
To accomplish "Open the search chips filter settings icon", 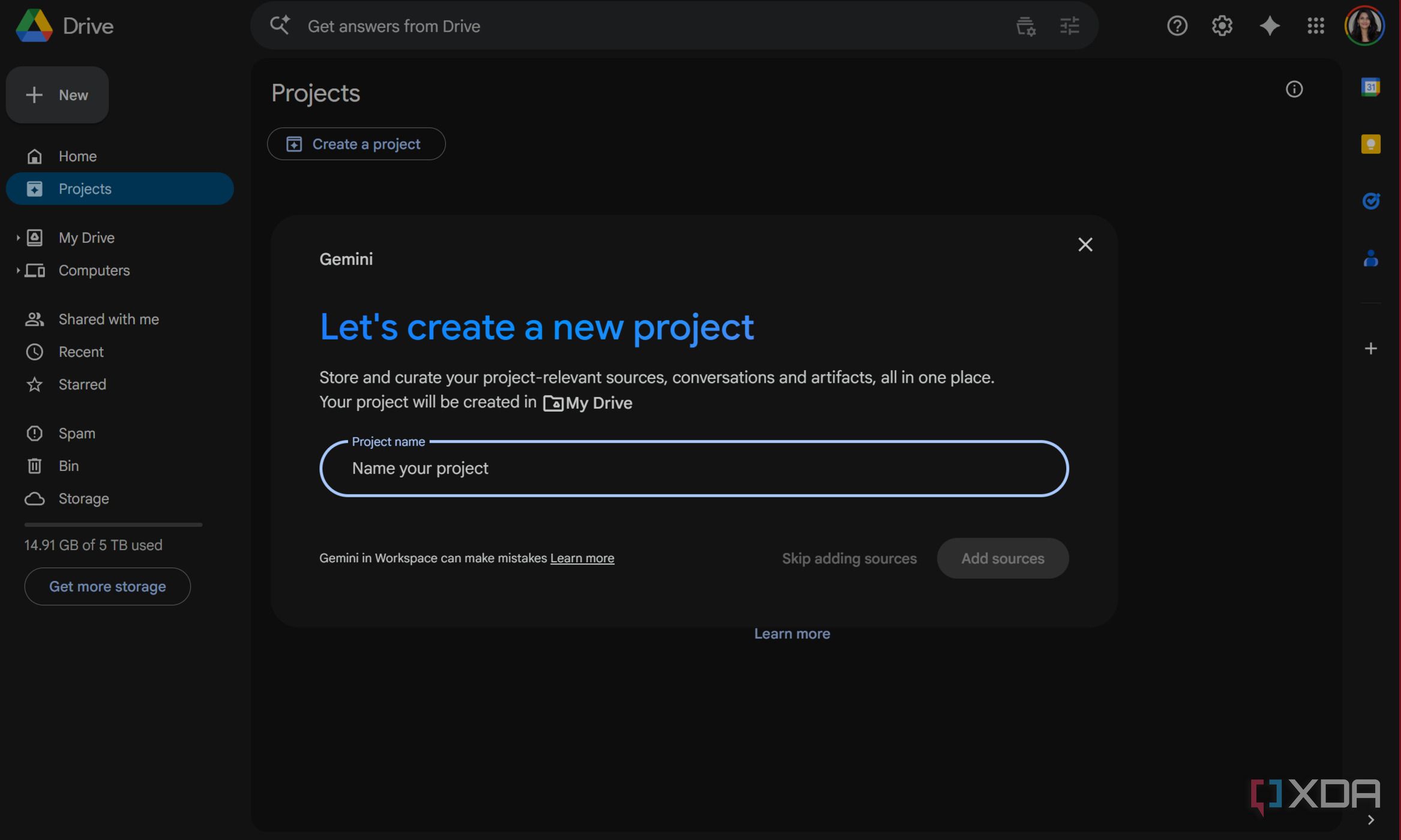I will [1025, 26].
